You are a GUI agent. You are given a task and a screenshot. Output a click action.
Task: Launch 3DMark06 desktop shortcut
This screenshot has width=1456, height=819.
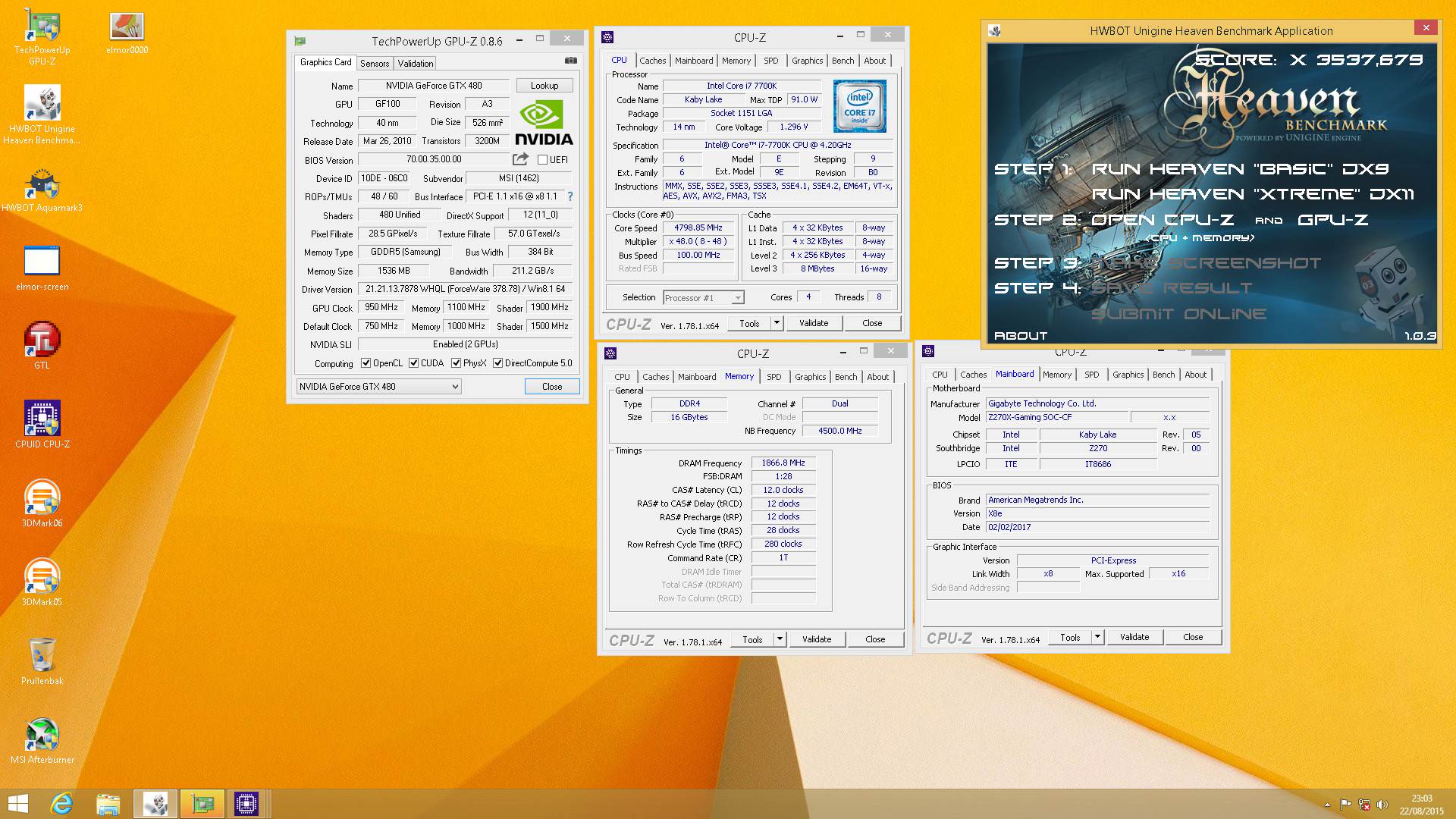[42, 504]
